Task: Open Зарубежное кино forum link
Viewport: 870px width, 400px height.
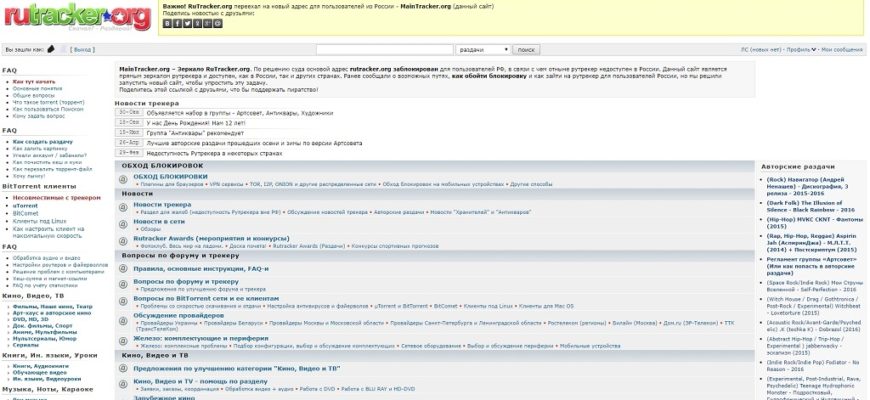Action: click(x=164, y=398)
